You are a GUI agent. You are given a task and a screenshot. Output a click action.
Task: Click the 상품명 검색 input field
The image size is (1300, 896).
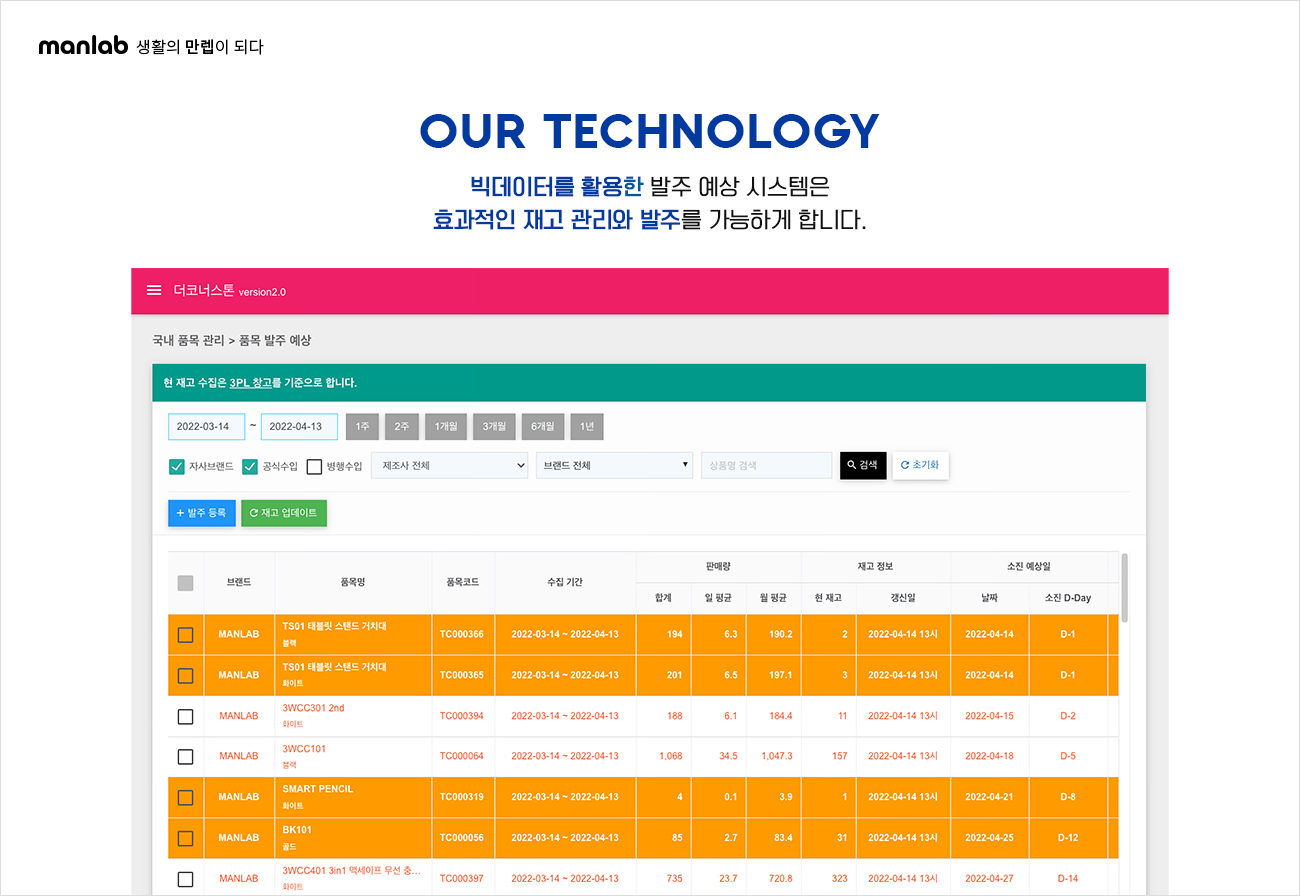pos(766,466)
